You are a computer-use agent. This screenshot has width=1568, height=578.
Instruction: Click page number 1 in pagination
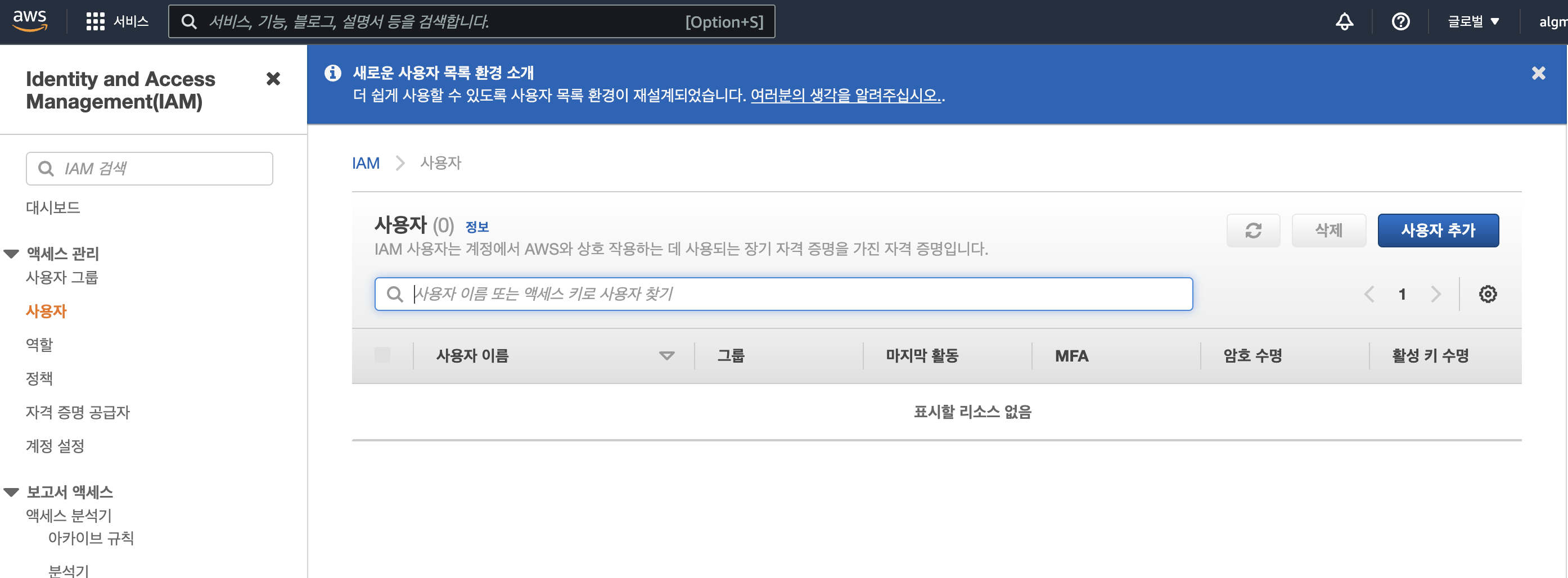pyautogui.click(x=1403, y=295)
